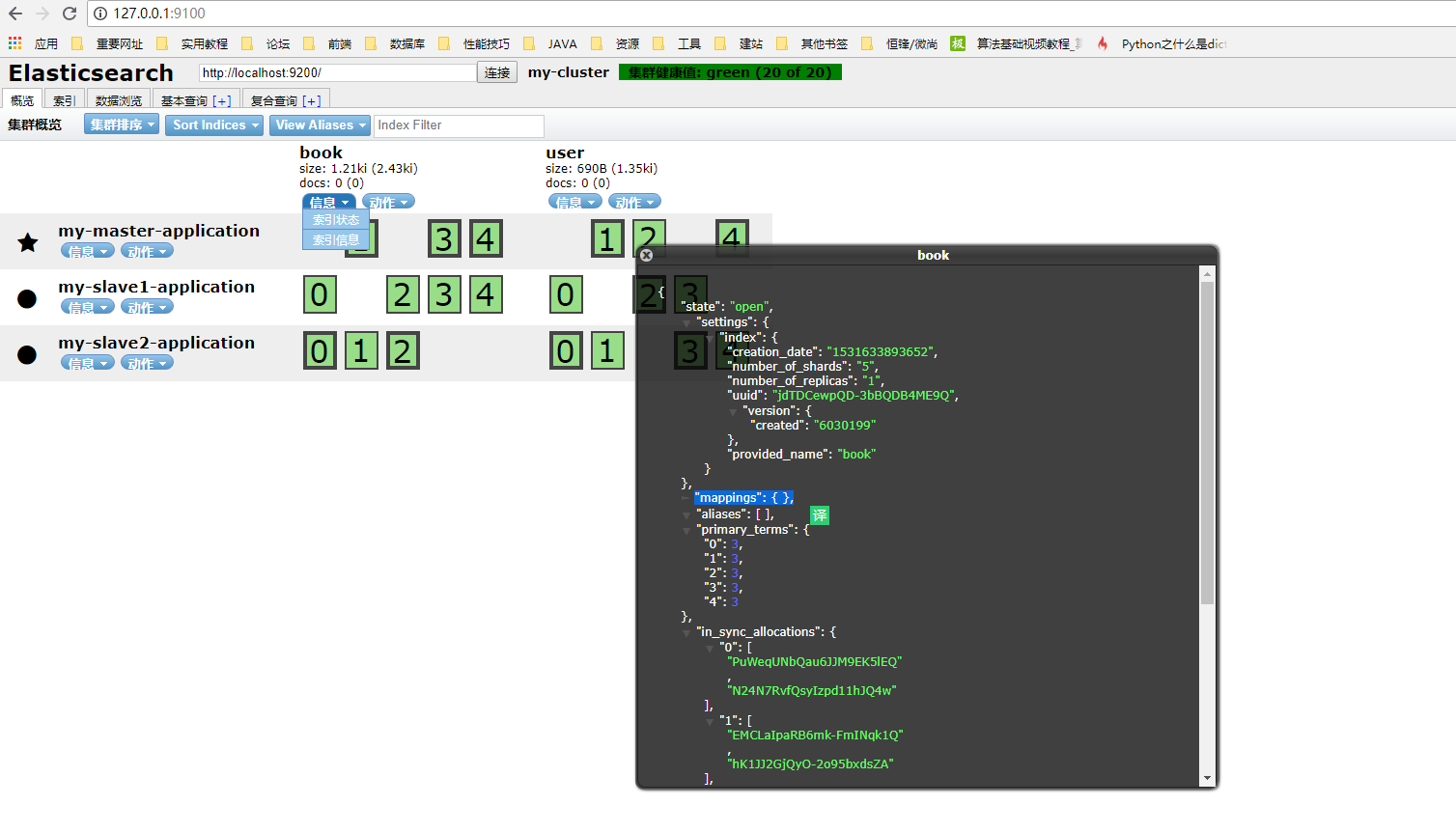Open the 重要网址 bookmark folder
The image size is (1456, 833).
point(108,43)
